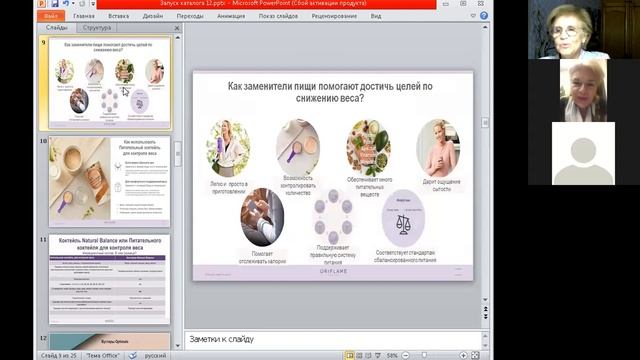640x360 pixels.
Task: Click the 'Тема Office' status bar entry
Action: point(102,356)
